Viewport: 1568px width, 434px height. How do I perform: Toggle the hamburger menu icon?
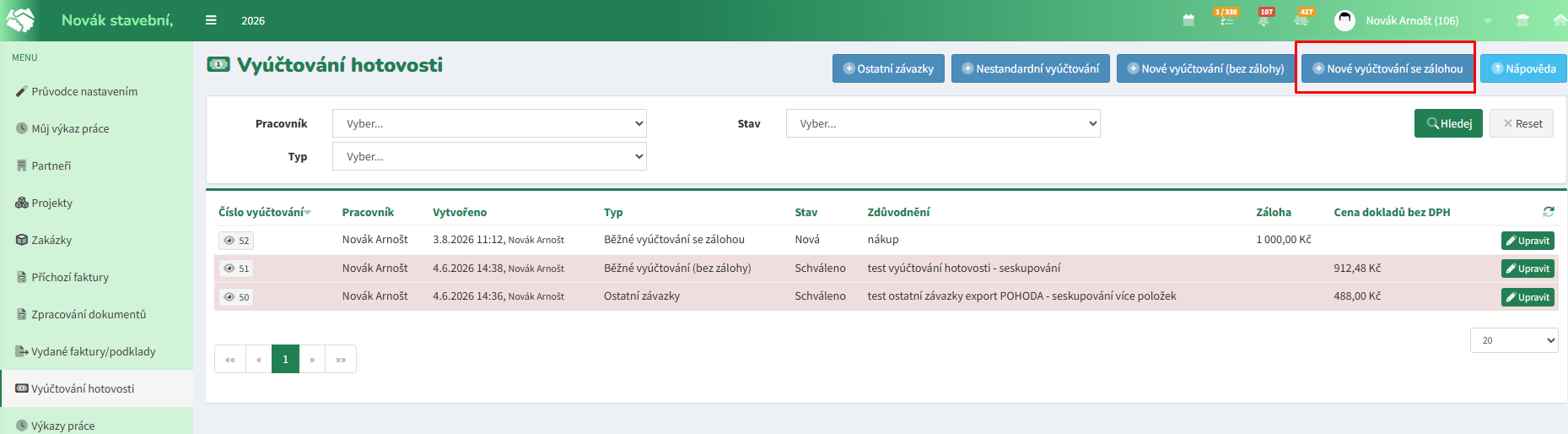tap(211, 20)
